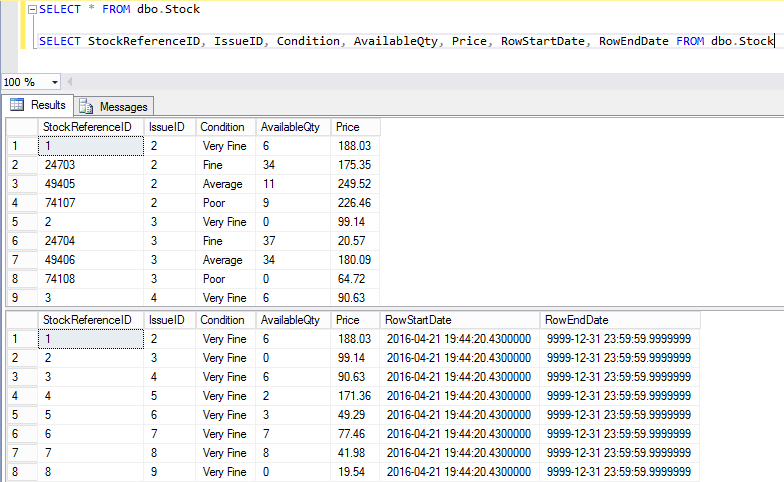Select price cell 19.54
The width and height of the screenshot is (784, 482).
[x=356, y=472]
